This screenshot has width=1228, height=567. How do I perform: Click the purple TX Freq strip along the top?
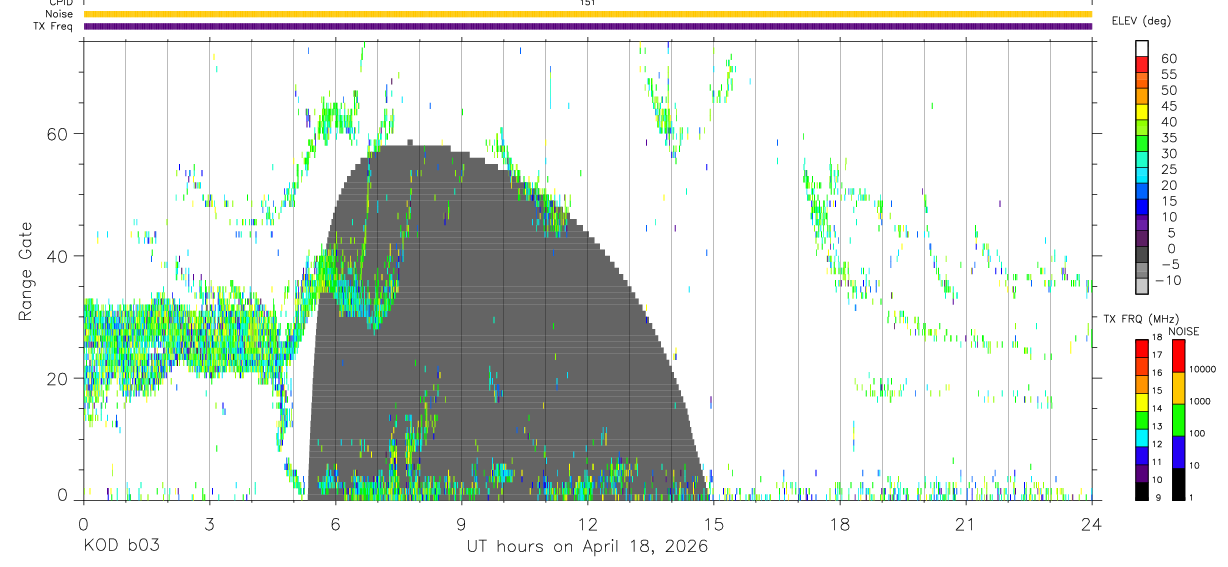click(x=587, y=26)
